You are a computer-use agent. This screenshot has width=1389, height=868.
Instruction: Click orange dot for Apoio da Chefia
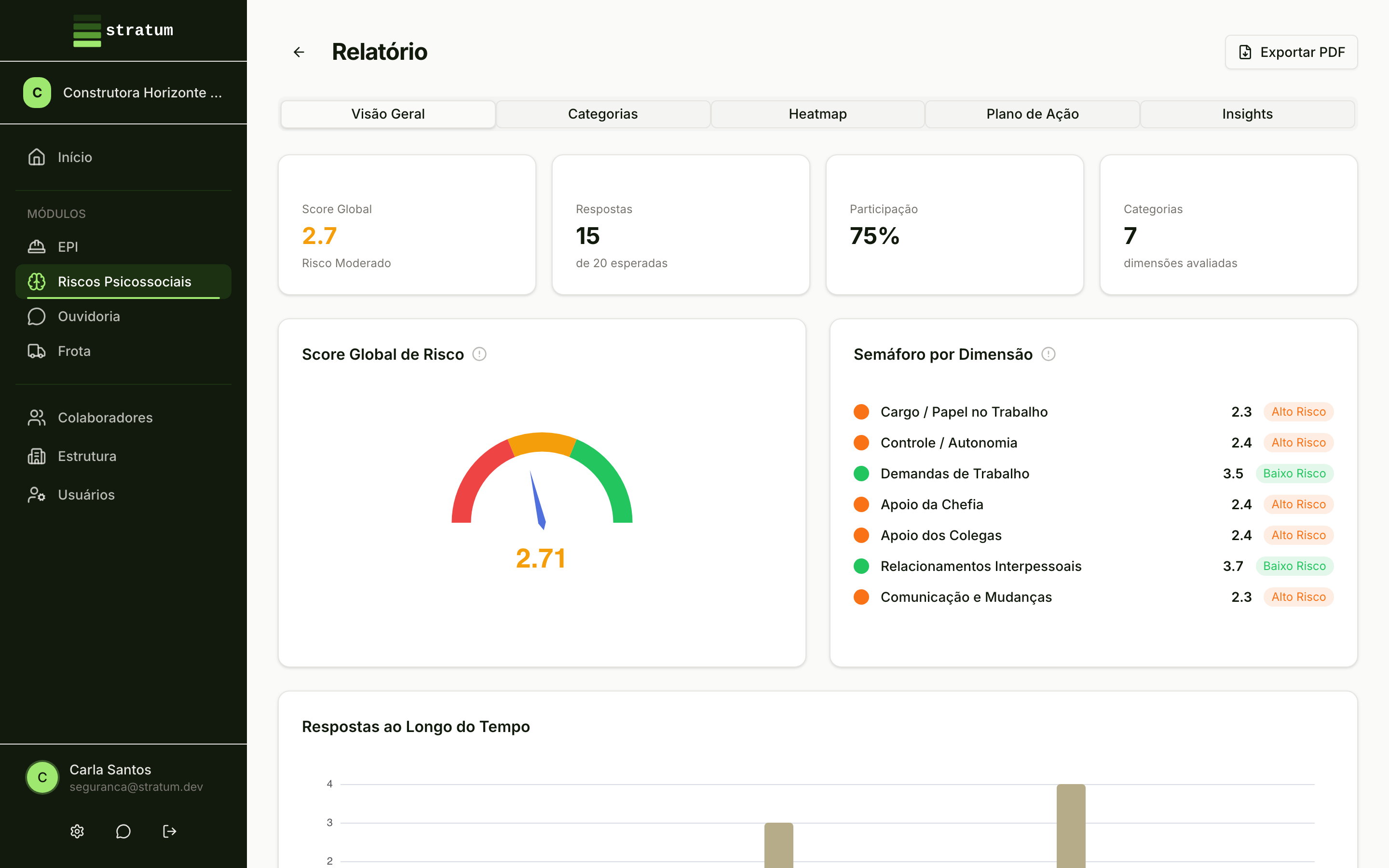(x=861, y=504)
